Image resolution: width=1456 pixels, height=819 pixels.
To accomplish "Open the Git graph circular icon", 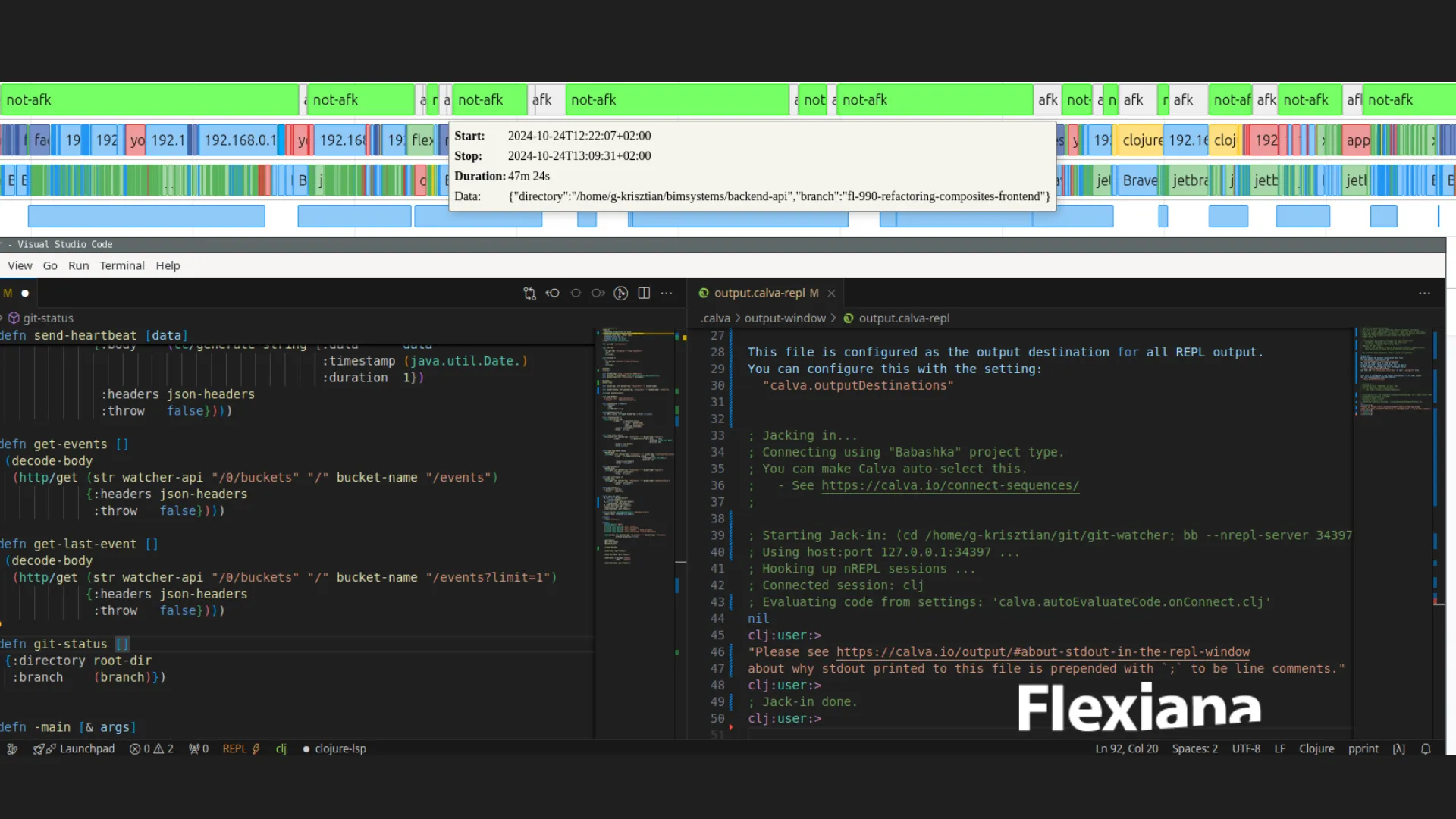I will pos(621,293).
